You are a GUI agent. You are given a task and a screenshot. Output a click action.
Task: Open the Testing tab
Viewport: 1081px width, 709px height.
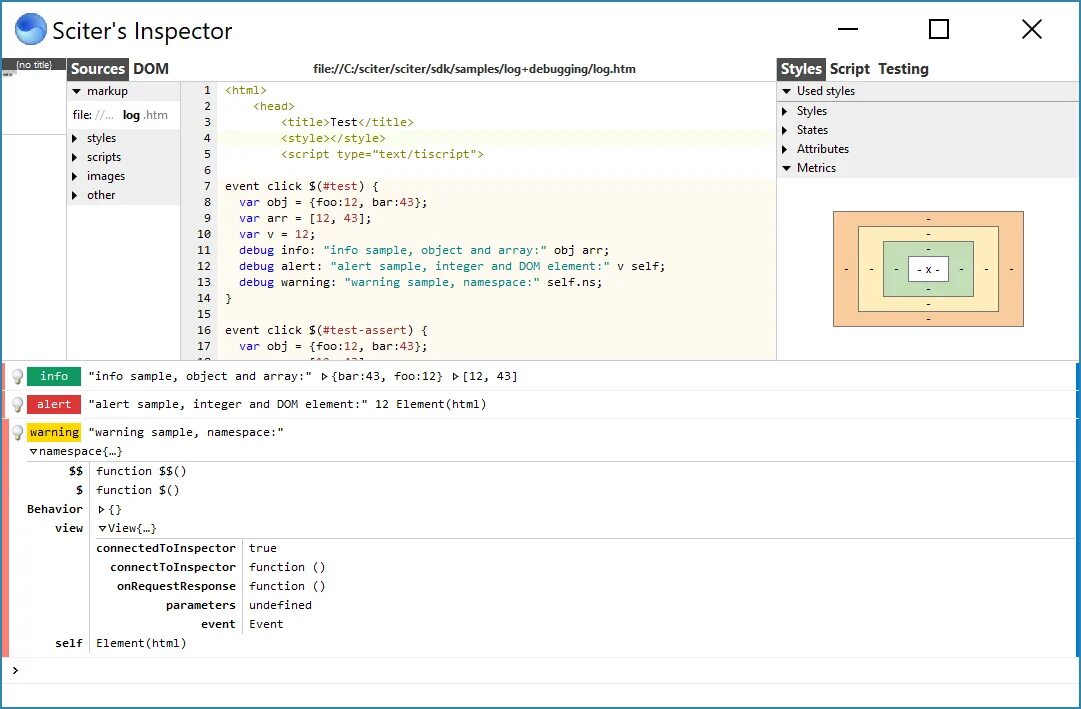pos(903,69)
